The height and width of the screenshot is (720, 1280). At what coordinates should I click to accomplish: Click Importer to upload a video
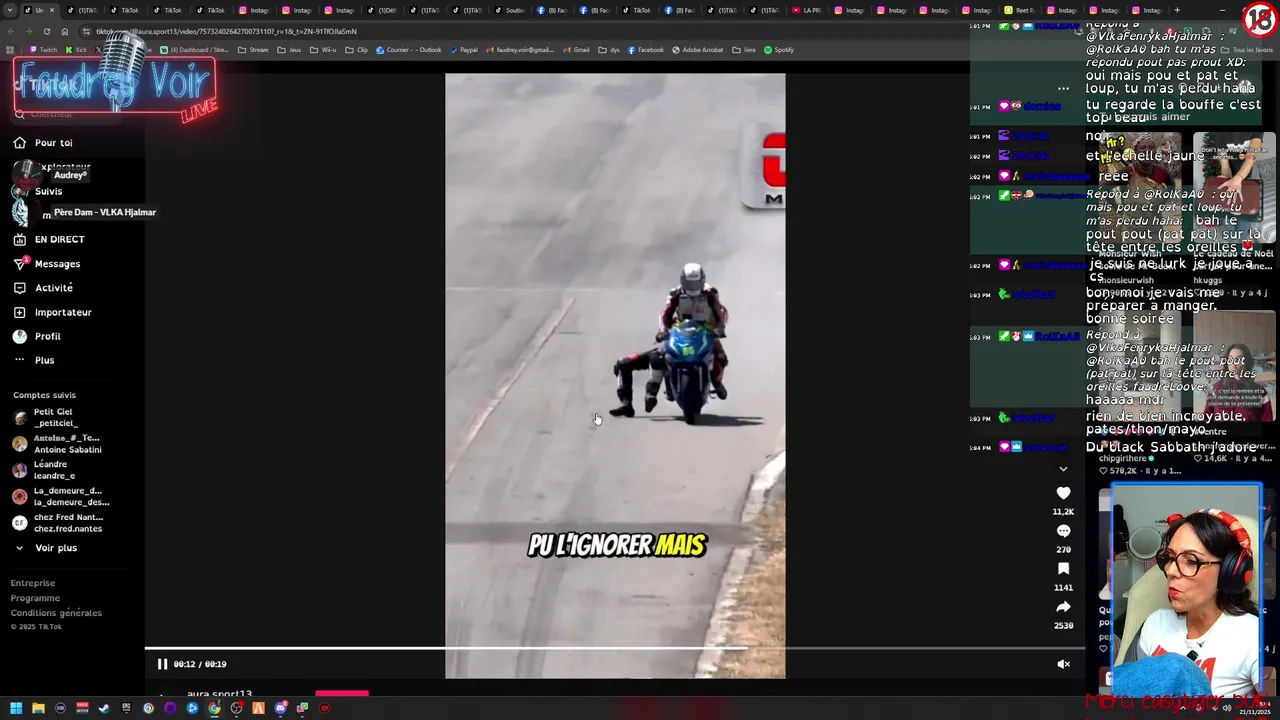coord(52,312)
